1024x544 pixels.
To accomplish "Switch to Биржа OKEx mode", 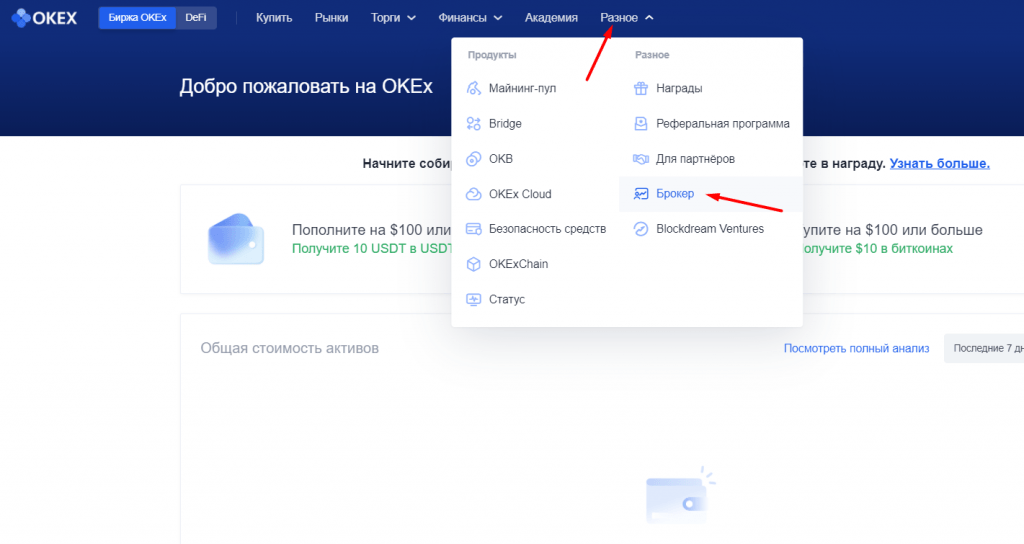I will (137, 18).
